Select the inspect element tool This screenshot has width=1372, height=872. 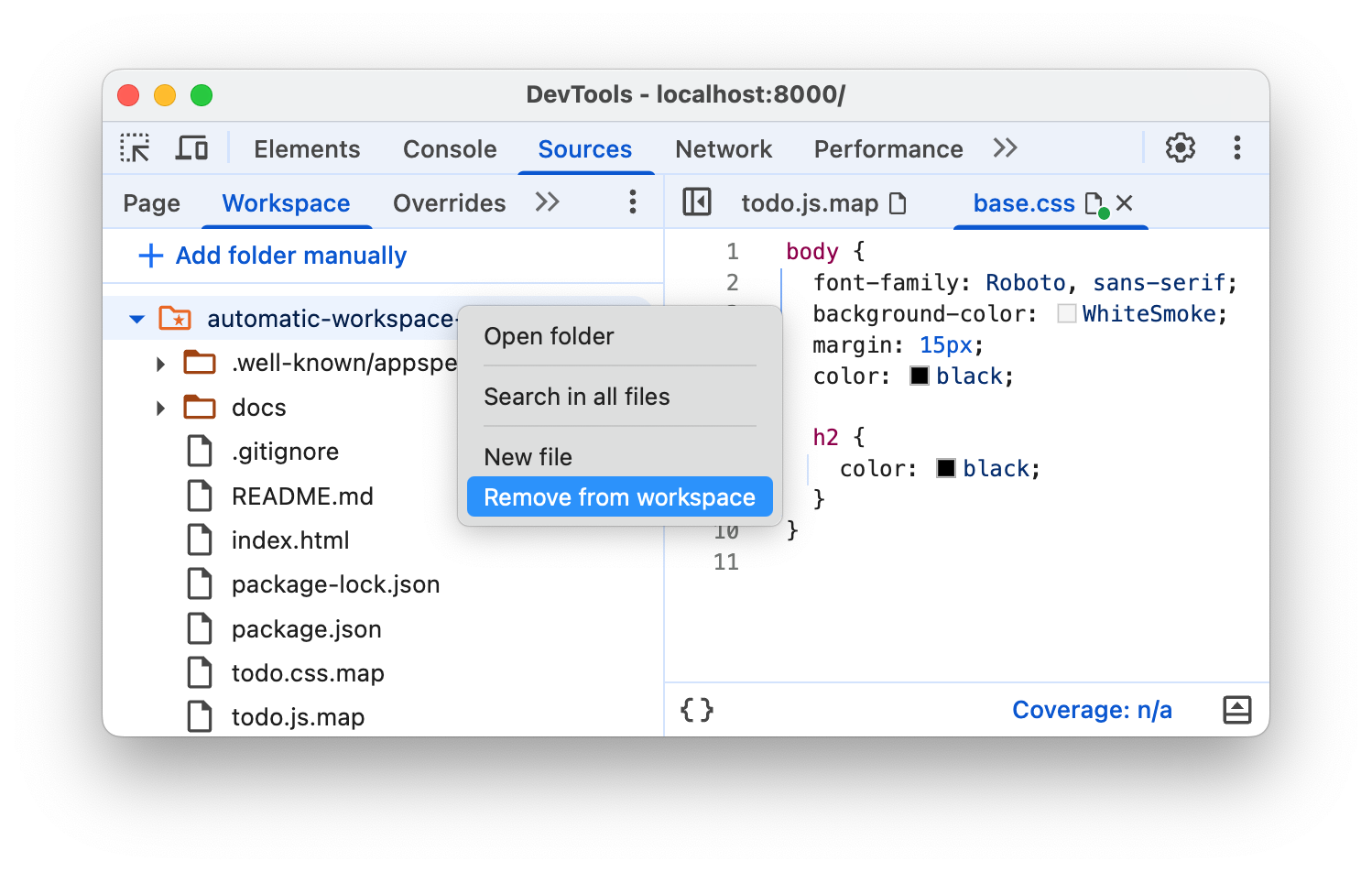tap(134, 147)
